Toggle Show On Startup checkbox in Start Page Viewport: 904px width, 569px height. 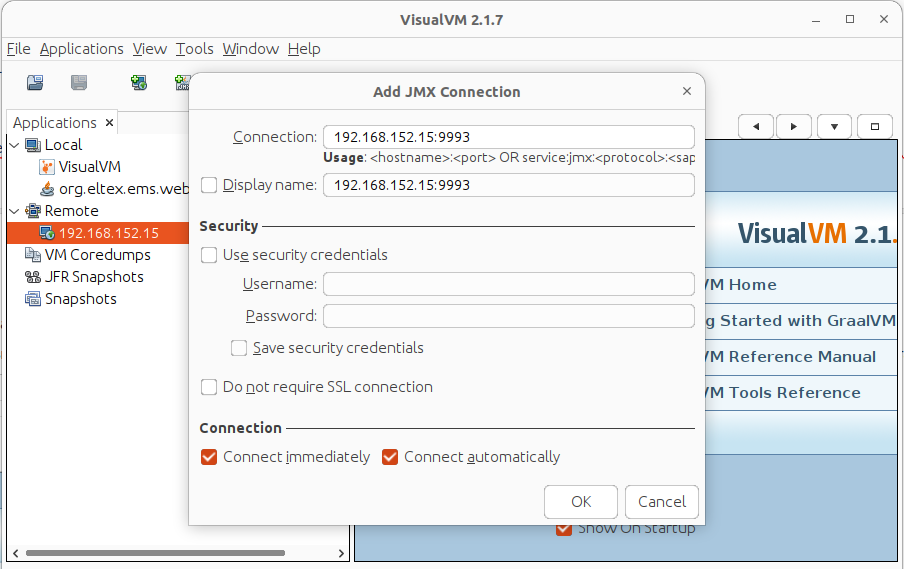click(x=564, y=529)
